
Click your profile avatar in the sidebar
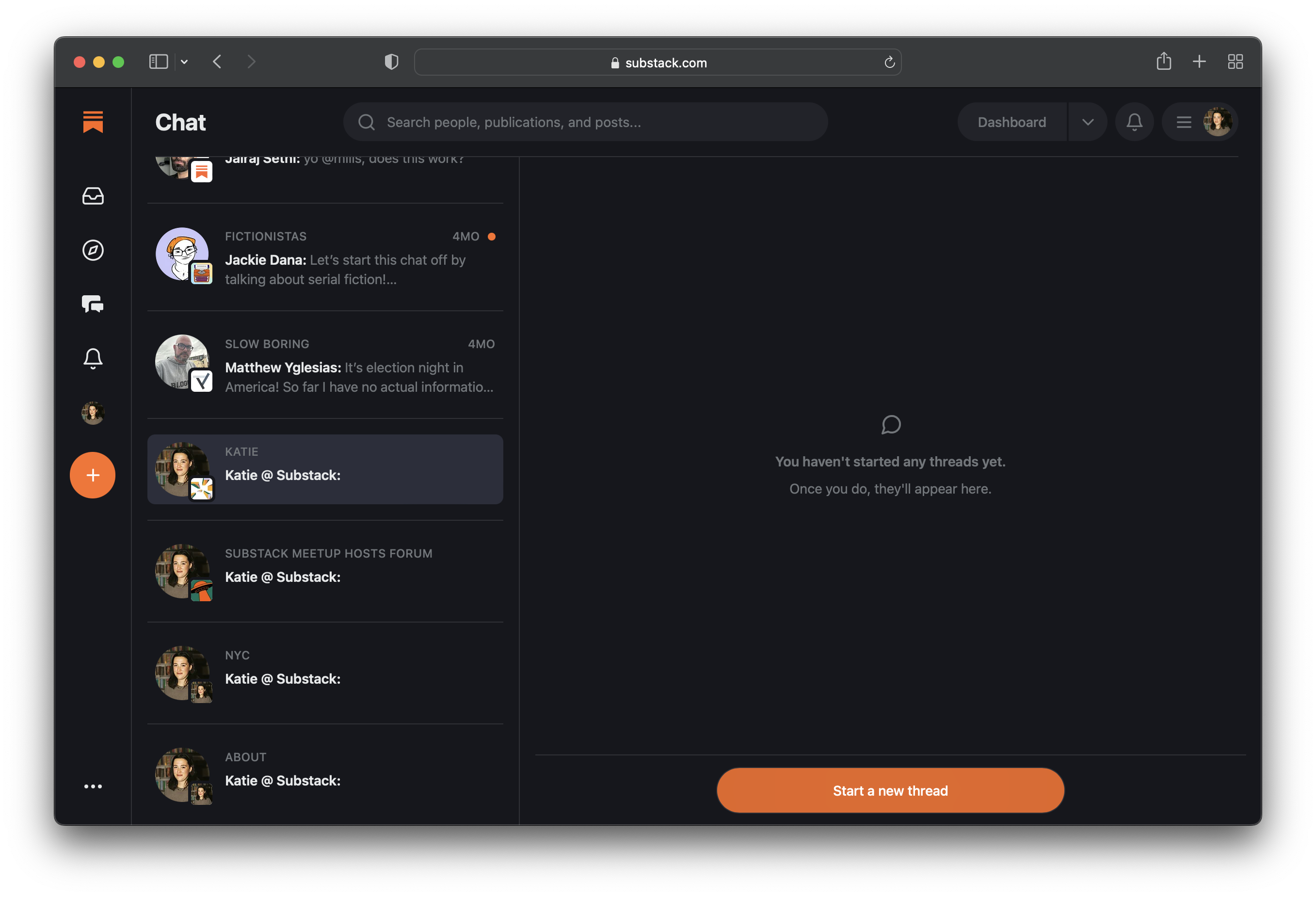93,413
